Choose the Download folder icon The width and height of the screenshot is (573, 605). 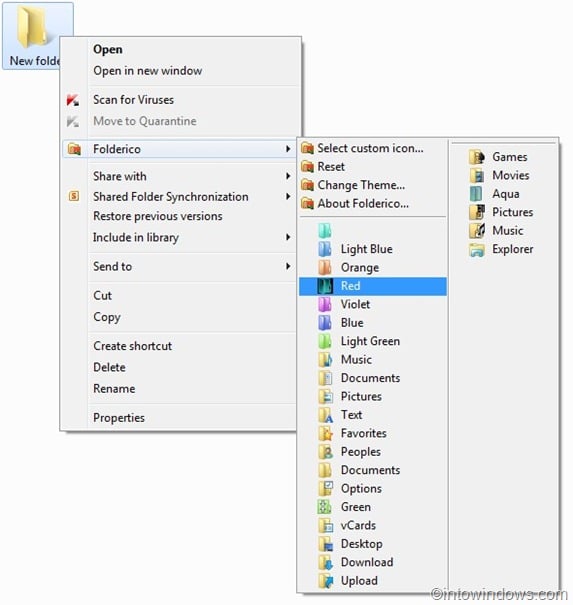point(326,563)
